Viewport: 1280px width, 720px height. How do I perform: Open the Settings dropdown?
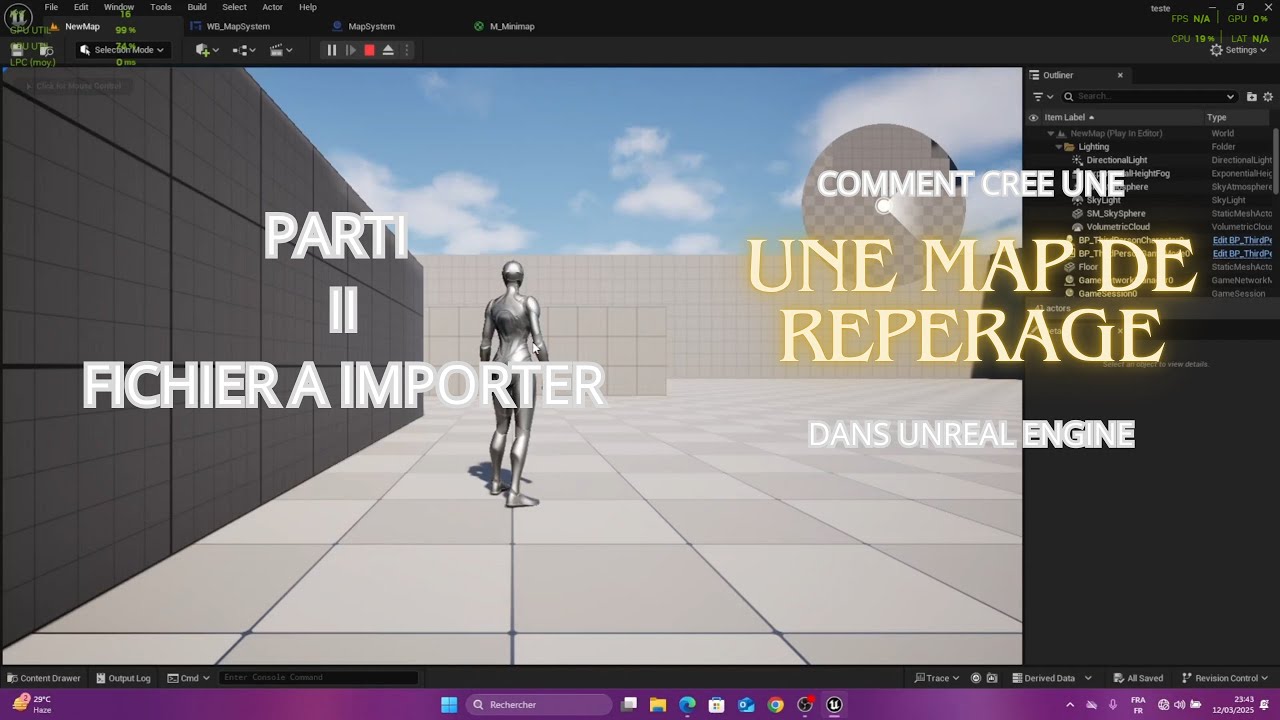[x=1238, y=50]
